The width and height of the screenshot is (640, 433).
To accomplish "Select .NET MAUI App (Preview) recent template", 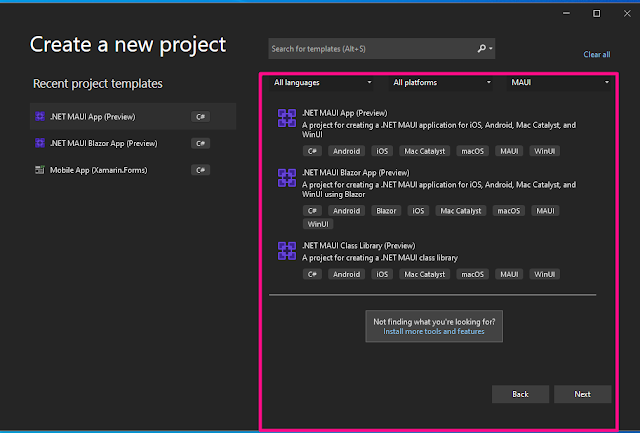I will [x=92, y=116].
